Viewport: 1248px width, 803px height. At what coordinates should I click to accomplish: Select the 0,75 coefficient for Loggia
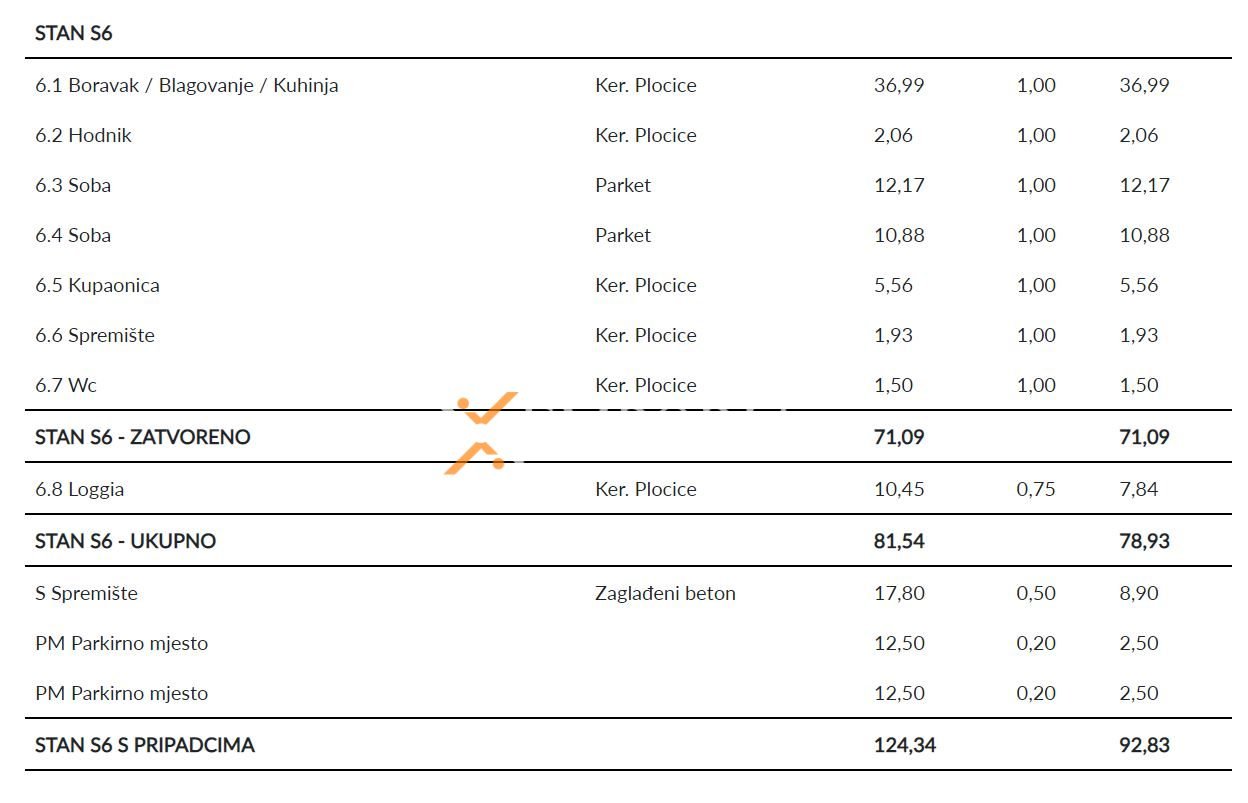click(x=1035, y=489)
